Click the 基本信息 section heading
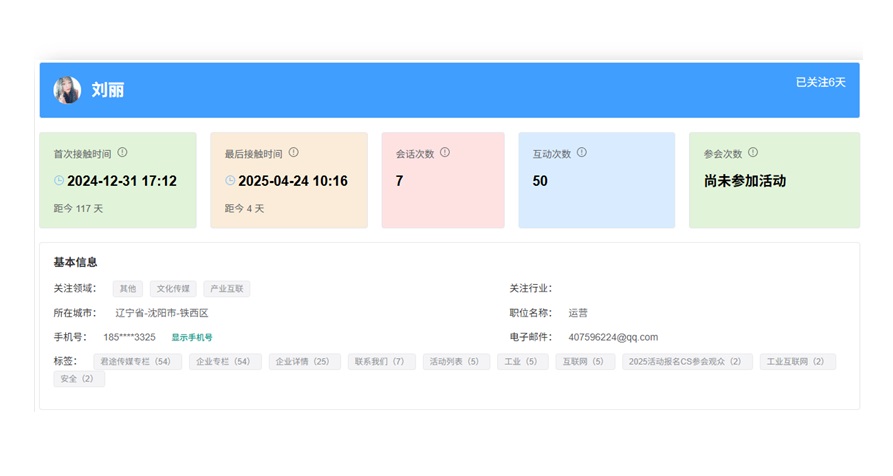This screenshot has height=476, width=893. tap(75, 262)
